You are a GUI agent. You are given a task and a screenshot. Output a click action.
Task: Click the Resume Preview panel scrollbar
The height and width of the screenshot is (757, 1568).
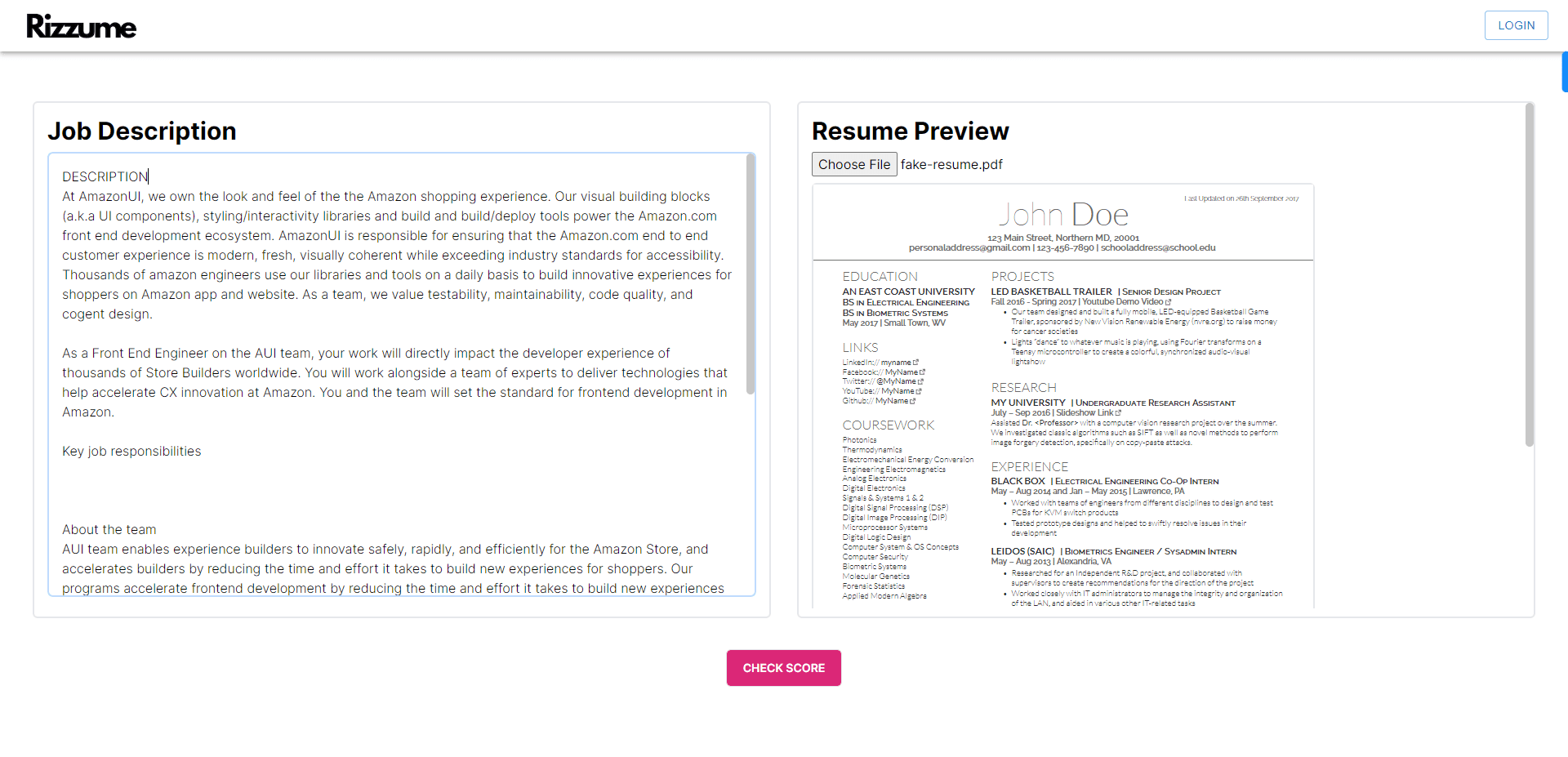[x=1530, y=274]
